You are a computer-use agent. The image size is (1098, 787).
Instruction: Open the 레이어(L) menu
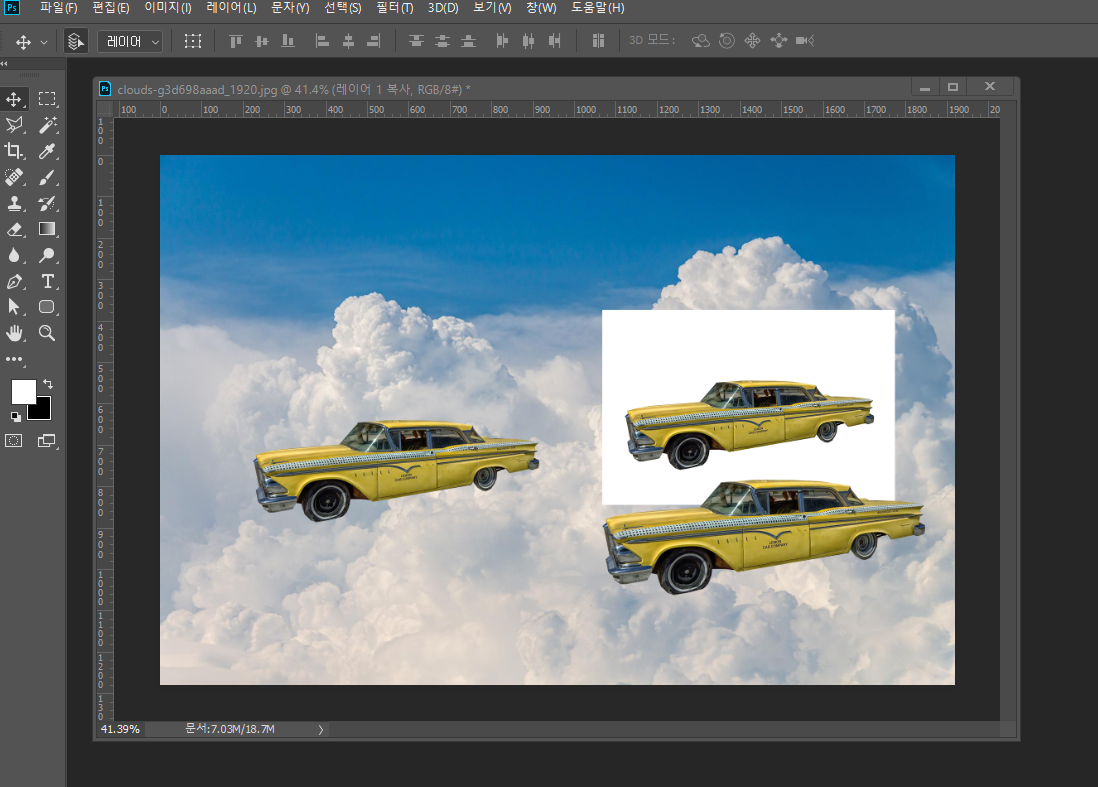click(232, 8)
